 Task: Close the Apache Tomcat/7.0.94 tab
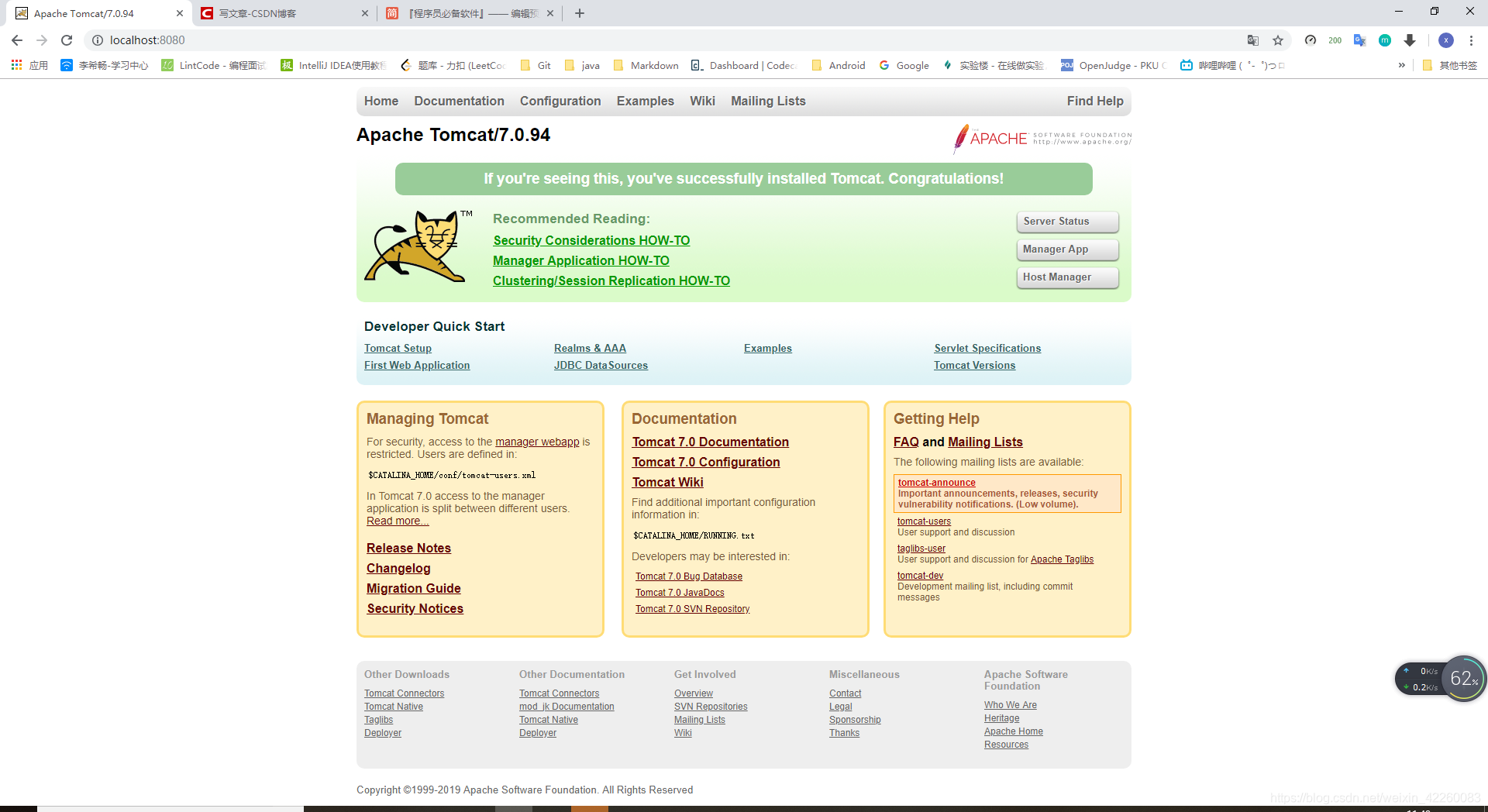coord(180,13)
